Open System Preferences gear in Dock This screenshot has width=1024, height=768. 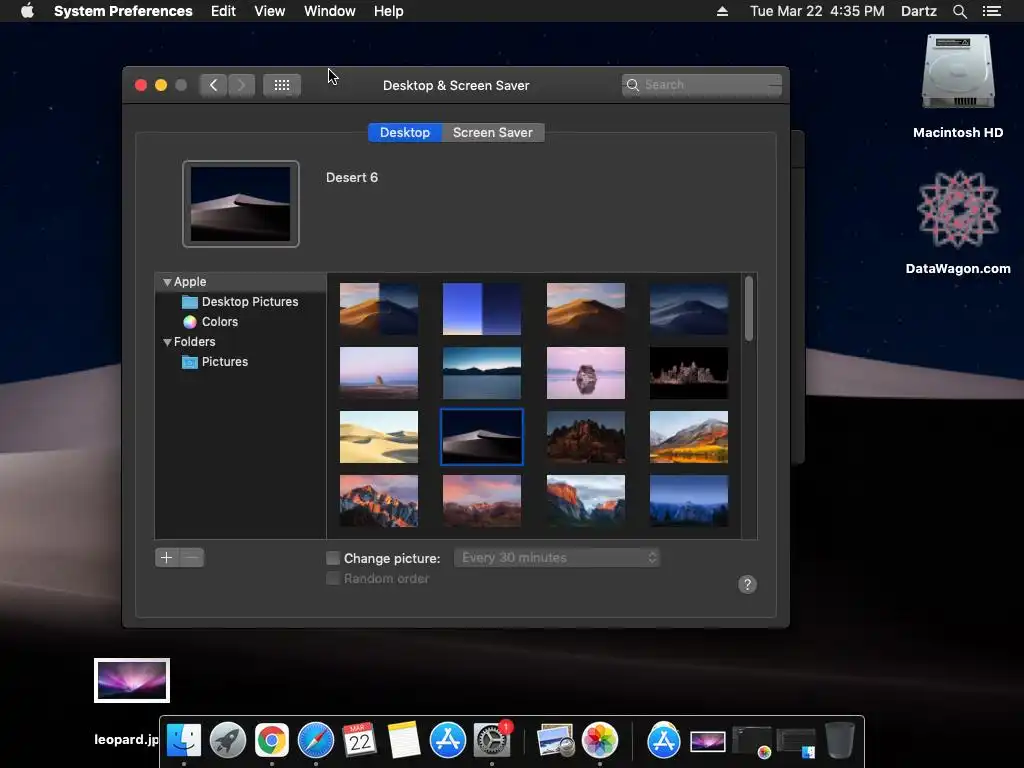point(492,740)
